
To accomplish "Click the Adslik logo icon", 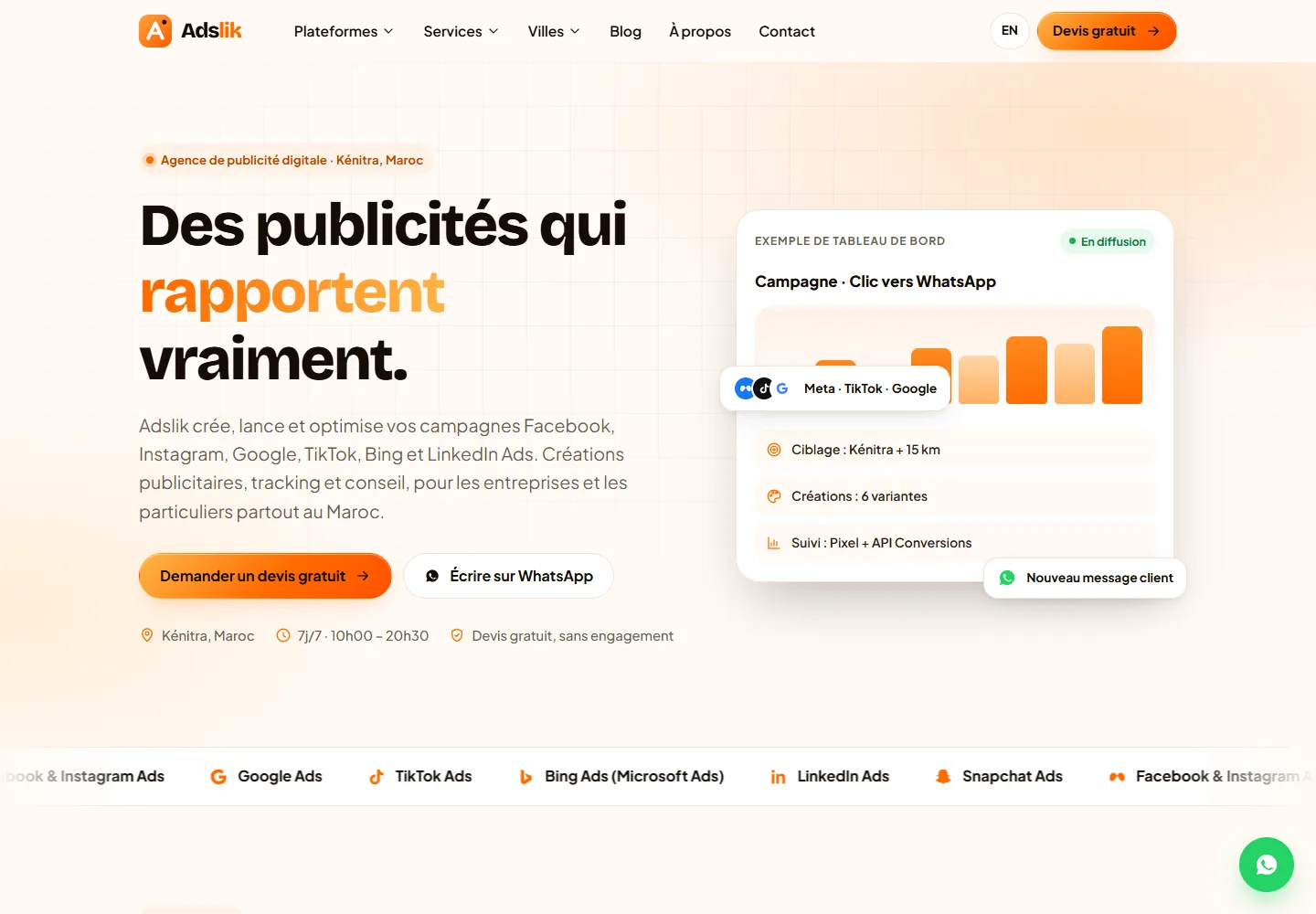I will (x=155, y=31).
